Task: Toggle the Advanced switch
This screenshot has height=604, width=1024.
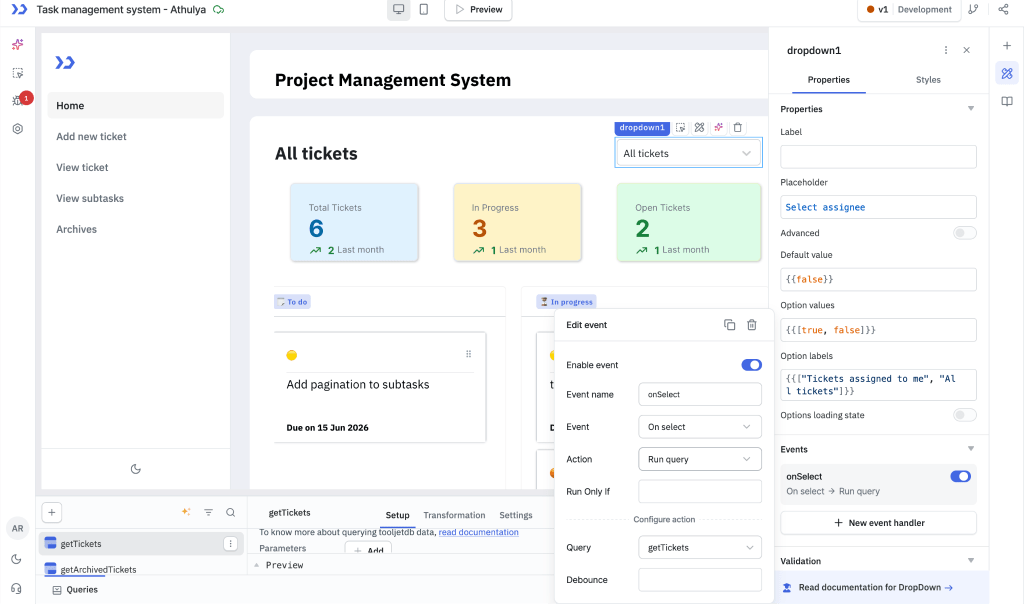Action: click(x=964, y=233)
